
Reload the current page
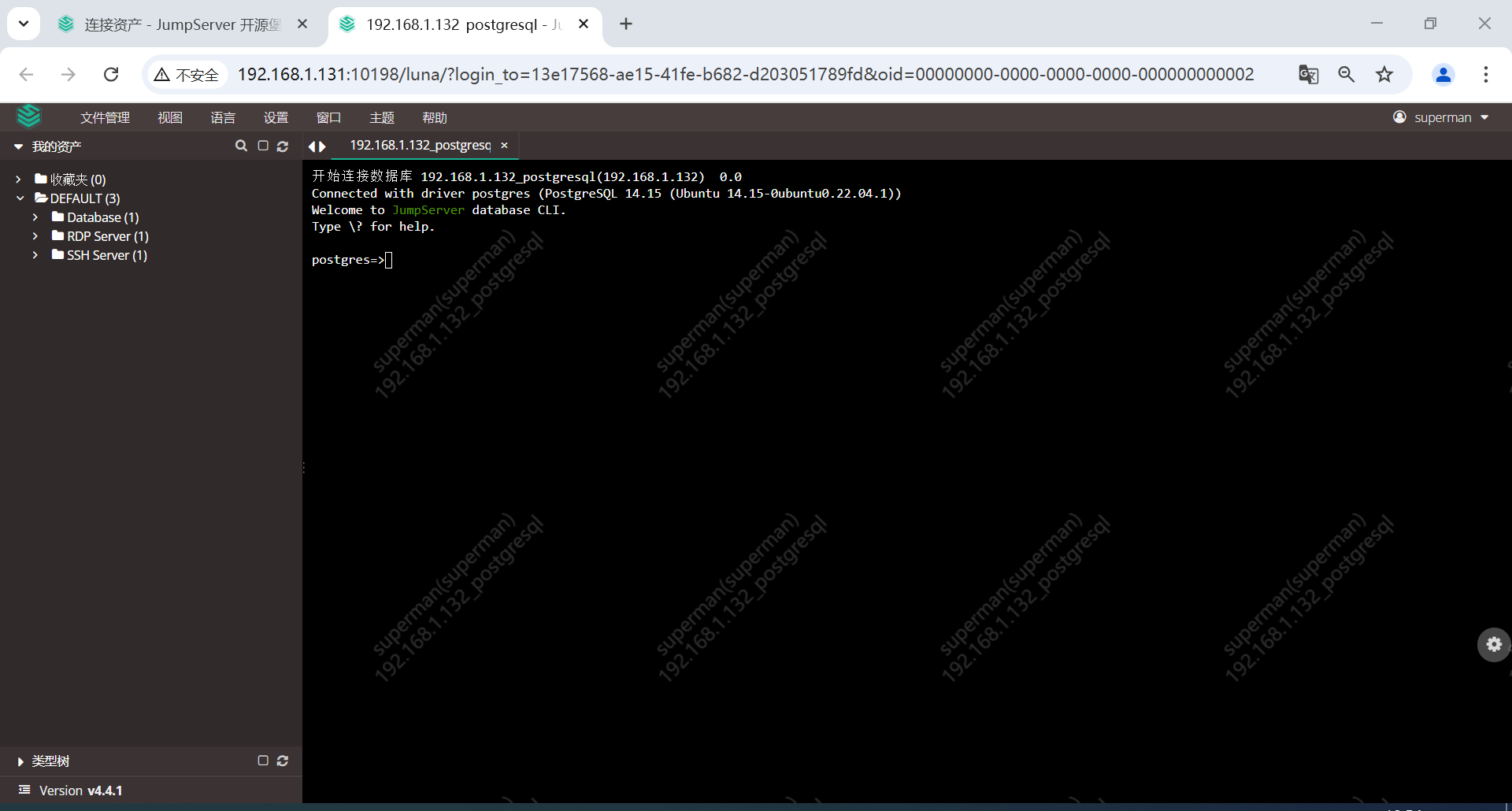click(111, 74)
